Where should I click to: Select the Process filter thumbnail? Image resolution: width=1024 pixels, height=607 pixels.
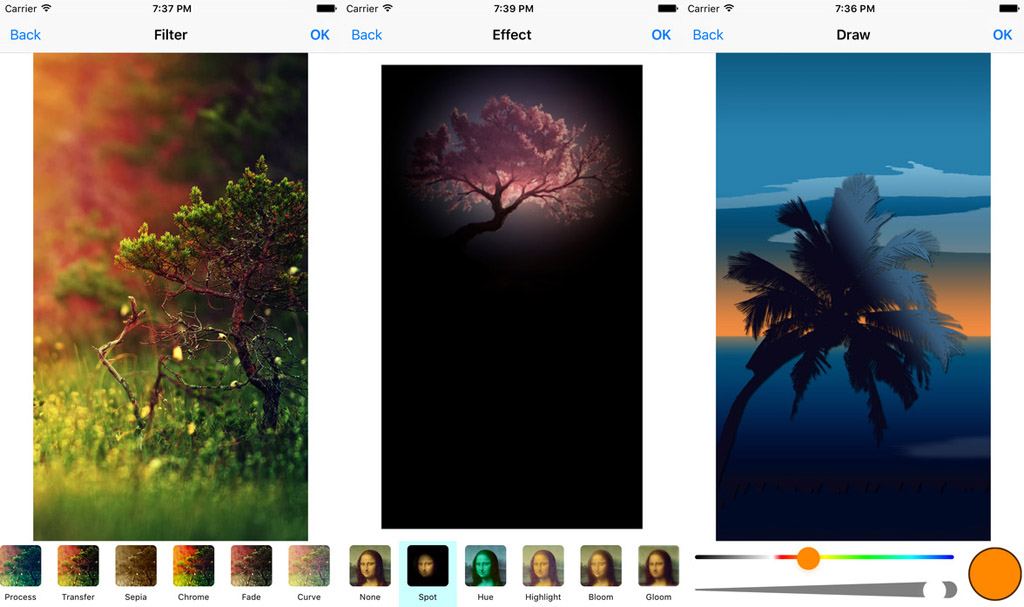(x=20, y=566)
